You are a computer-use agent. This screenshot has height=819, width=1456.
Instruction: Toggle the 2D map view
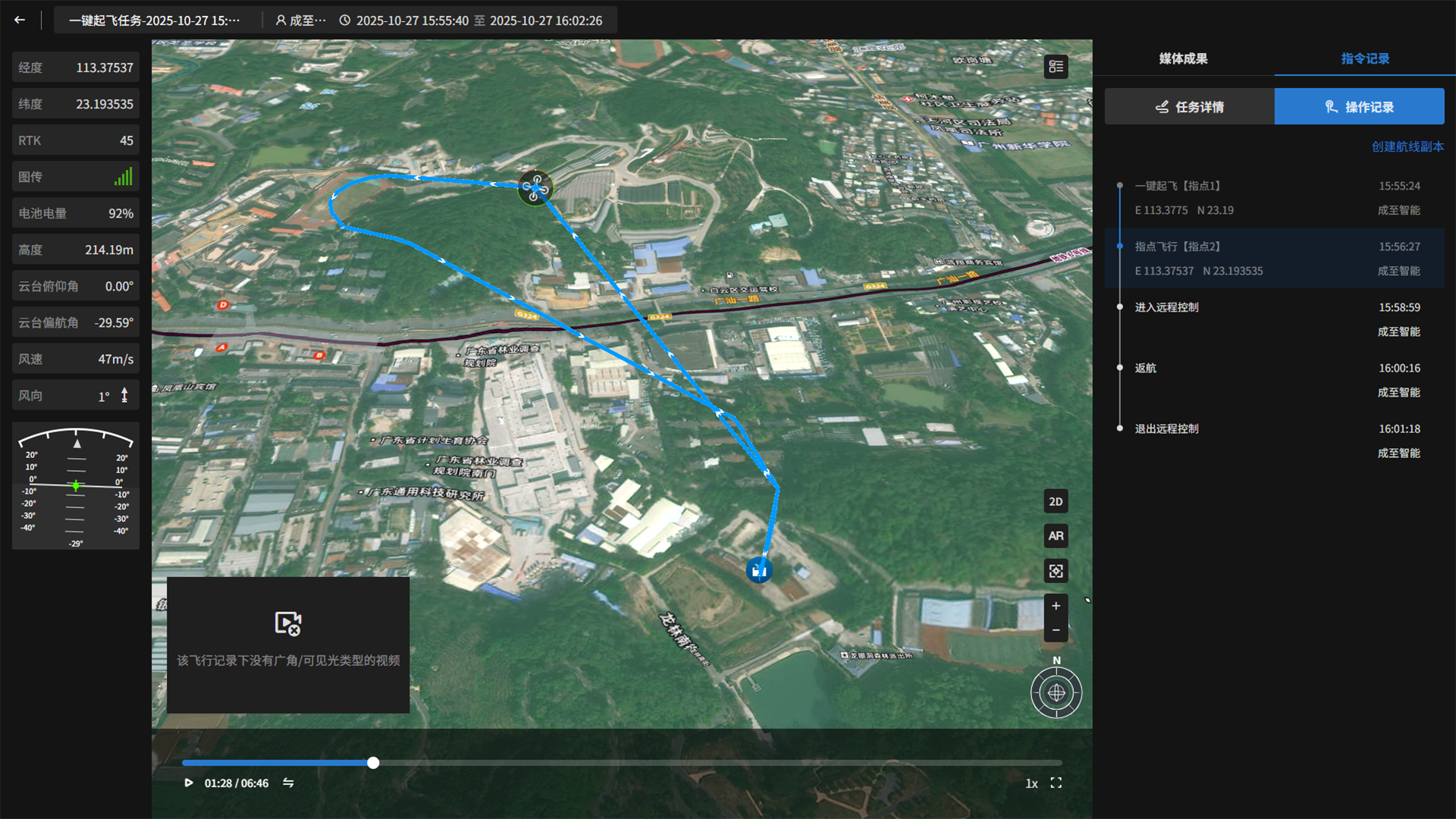[1056, 501]
